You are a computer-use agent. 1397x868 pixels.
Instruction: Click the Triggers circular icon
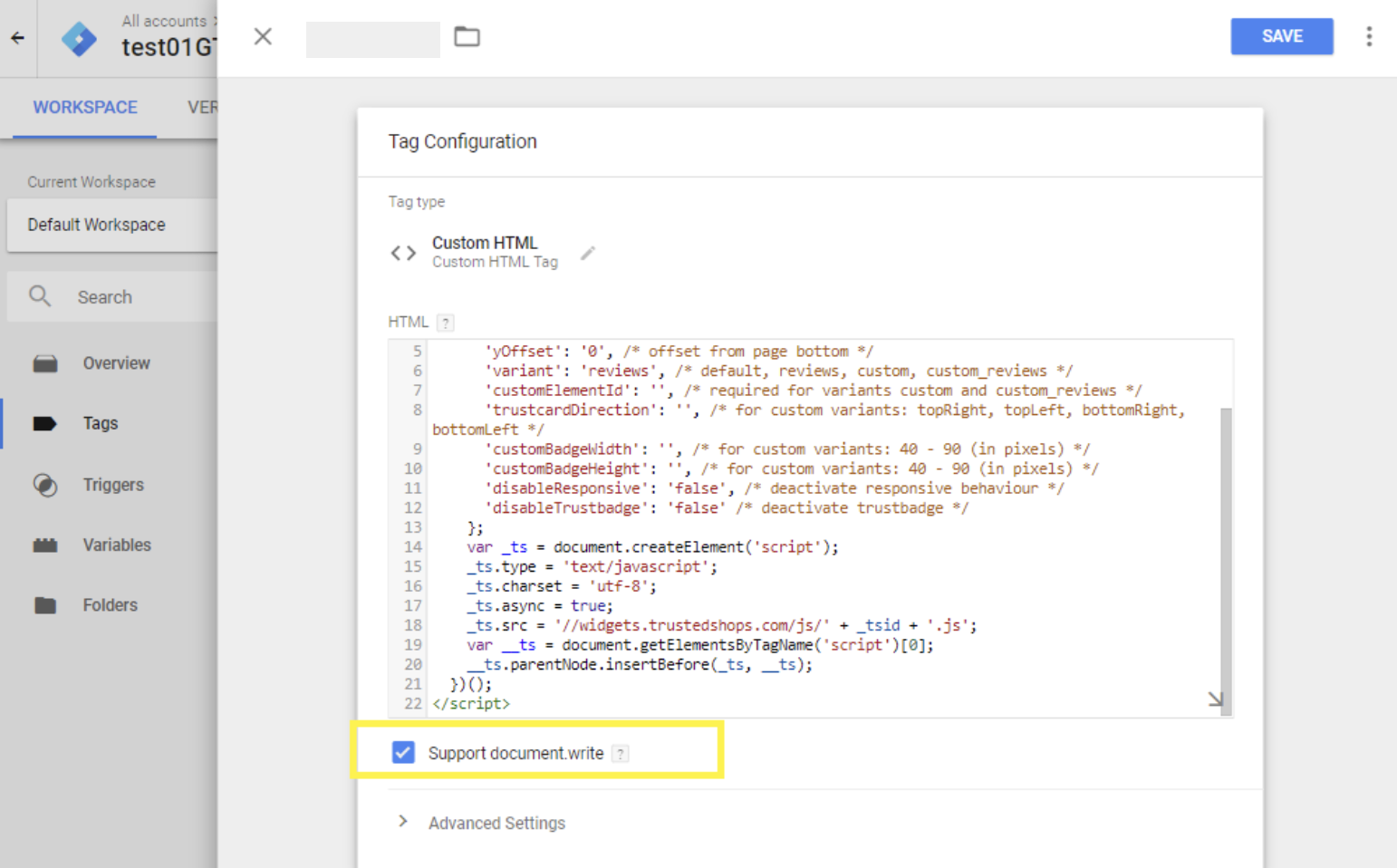pos(45,486)
